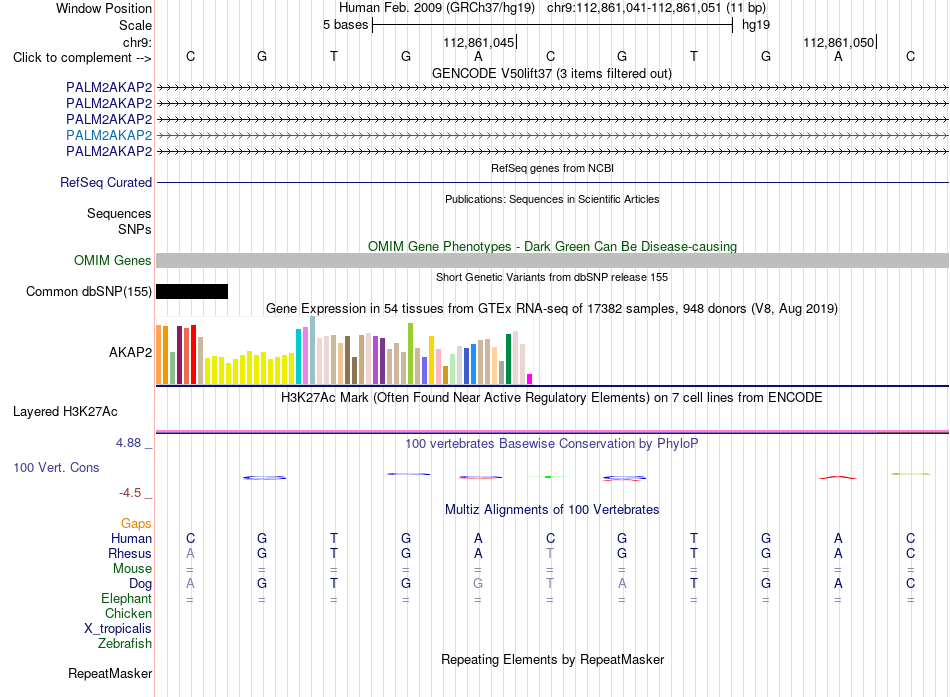
Task: Click the -4.5 conservation scale value
Action: pyautogui.click(x=130, y=493)
